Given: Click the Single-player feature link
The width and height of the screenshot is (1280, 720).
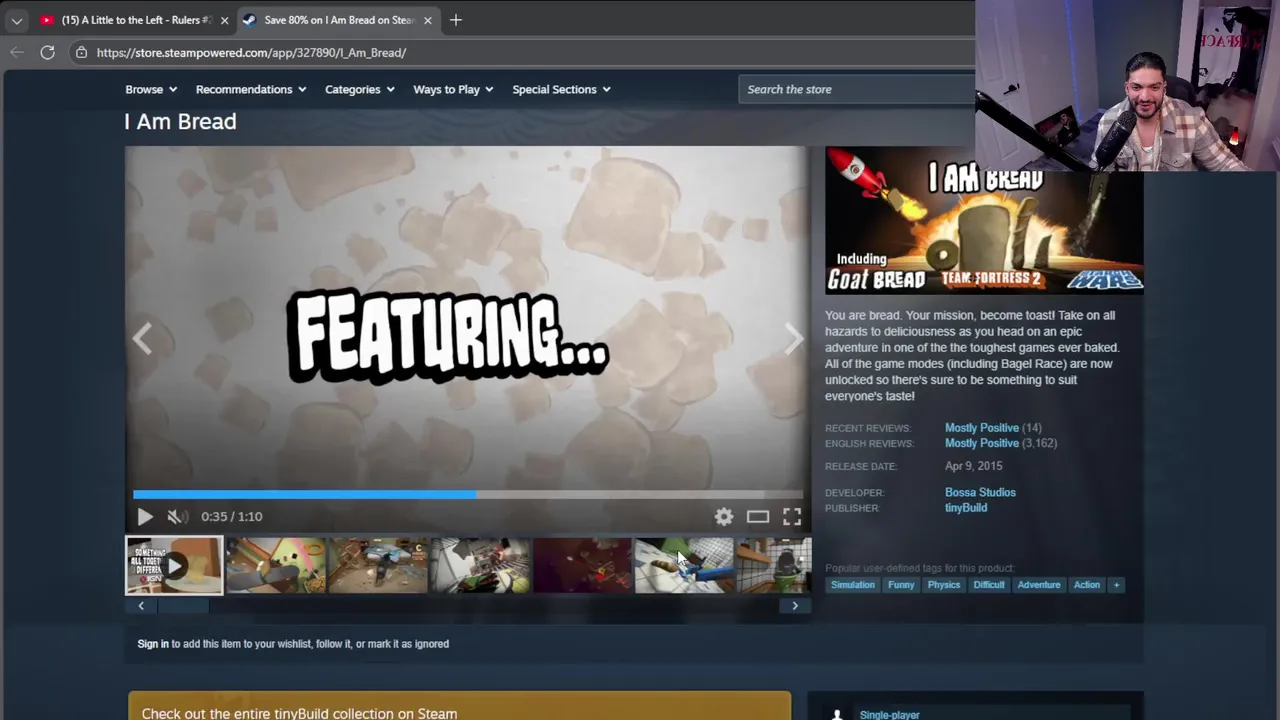Looking at the screenshot, I should click(x=890, y=714).
